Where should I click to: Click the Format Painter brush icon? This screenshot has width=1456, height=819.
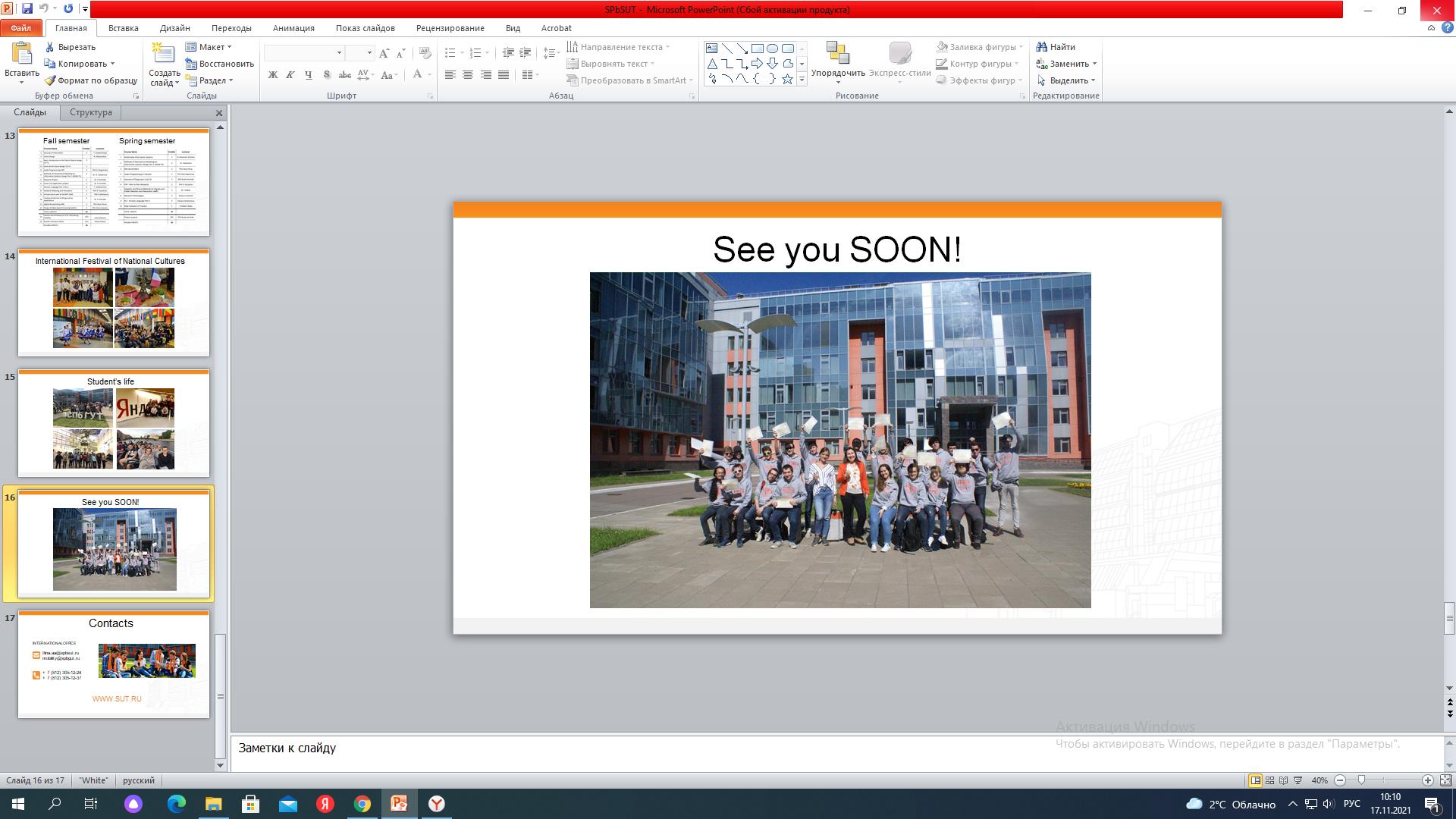(50, 80)
